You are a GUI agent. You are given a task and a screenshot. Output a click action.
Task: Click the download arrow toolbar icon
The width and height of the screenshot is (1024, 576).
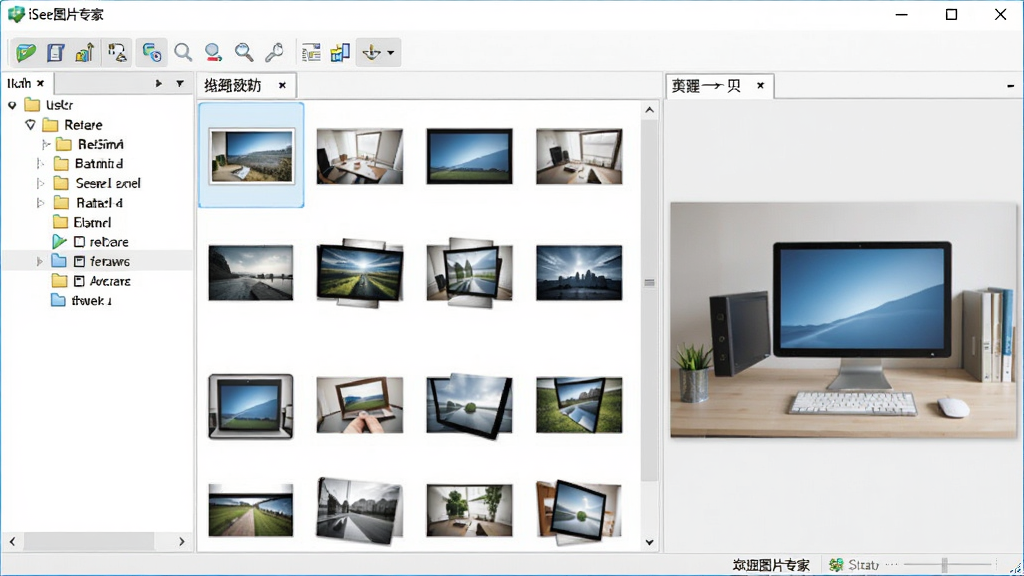(x=372, y=52)
